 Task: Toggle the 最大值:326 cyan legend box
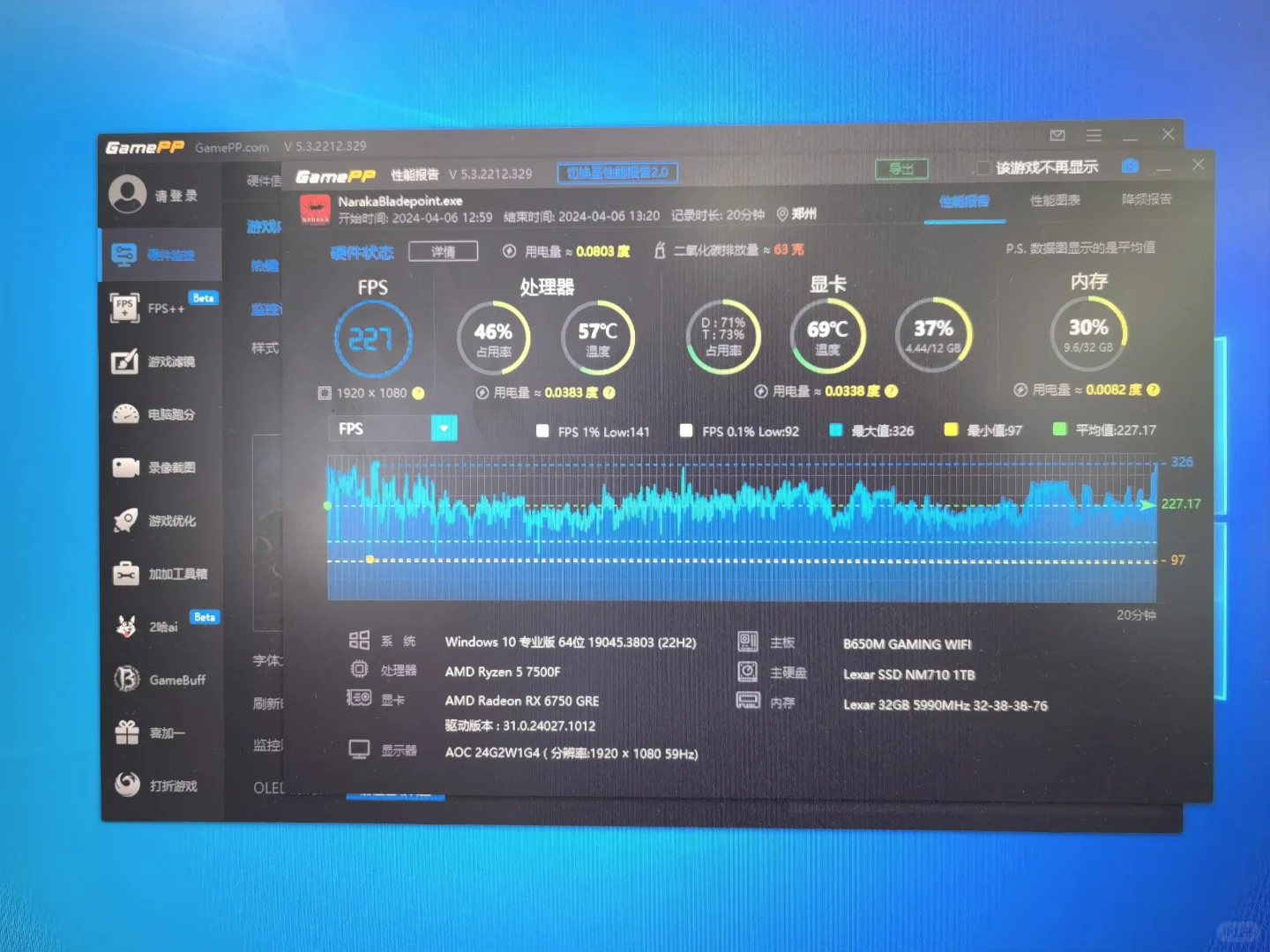835,430
